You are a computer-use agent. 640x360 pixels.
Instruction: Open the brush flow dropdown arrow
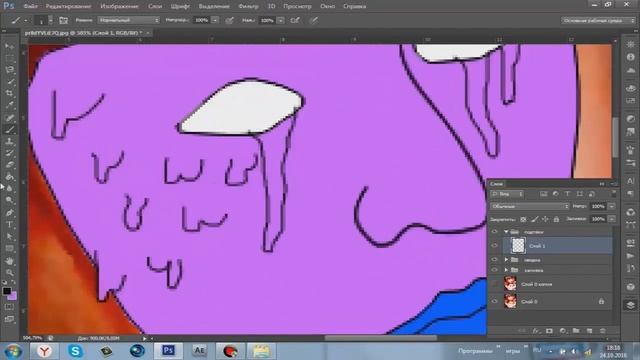click(x=280, y=20)
